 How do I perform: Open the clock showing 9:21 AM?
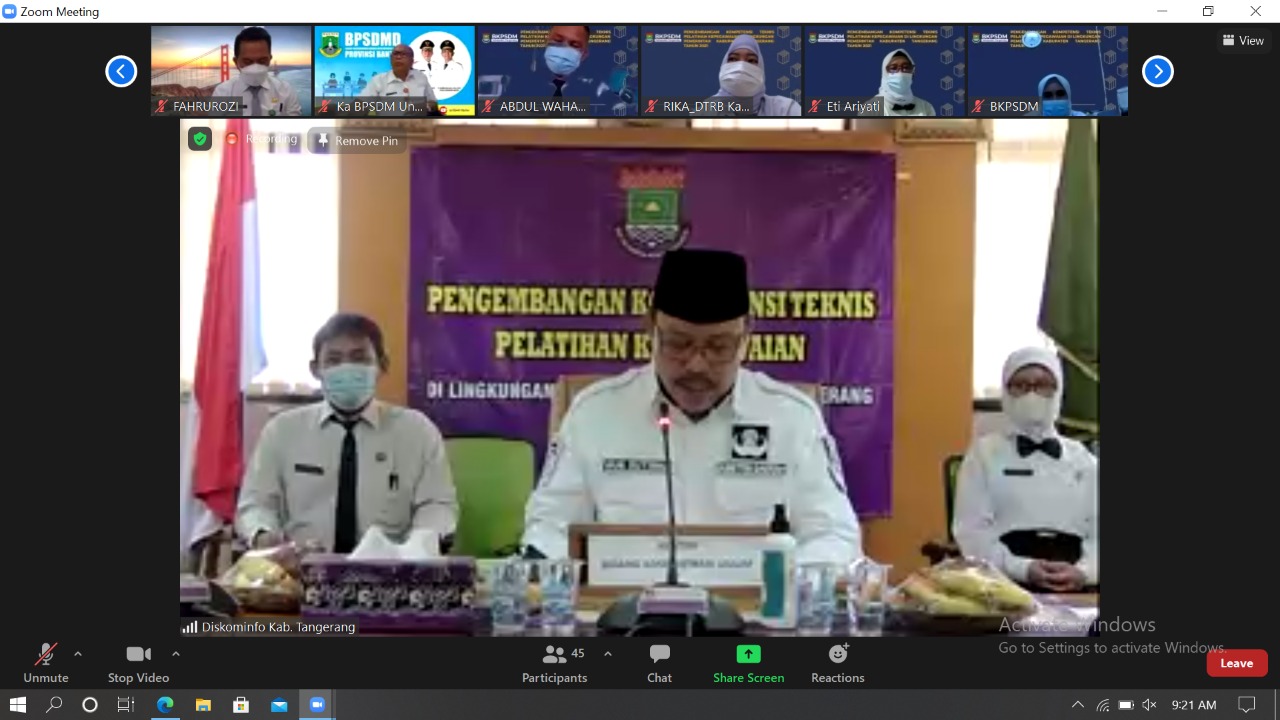pos(1194,705)
